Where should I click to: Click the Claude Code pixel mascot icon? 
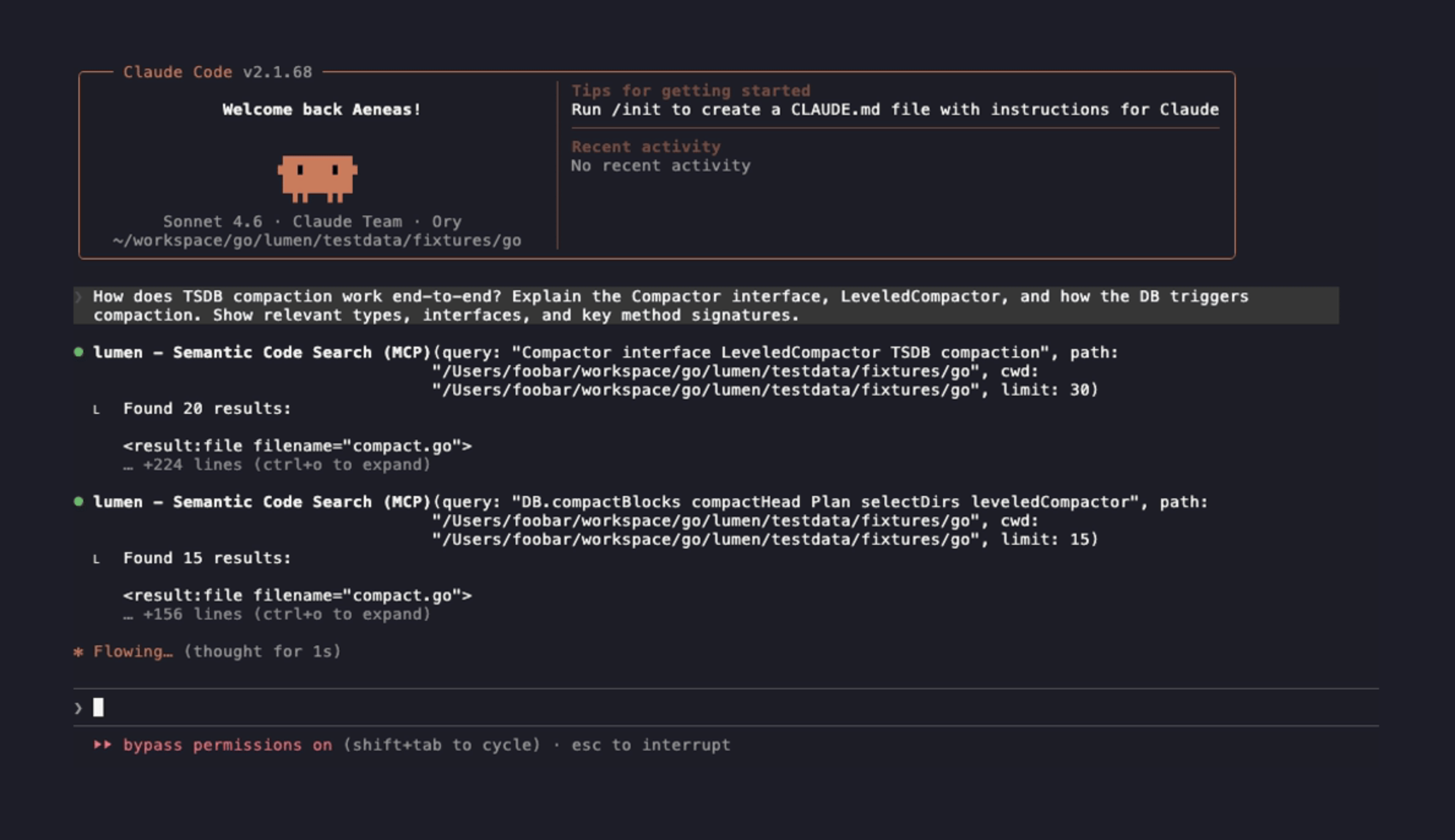click(317, 178)
